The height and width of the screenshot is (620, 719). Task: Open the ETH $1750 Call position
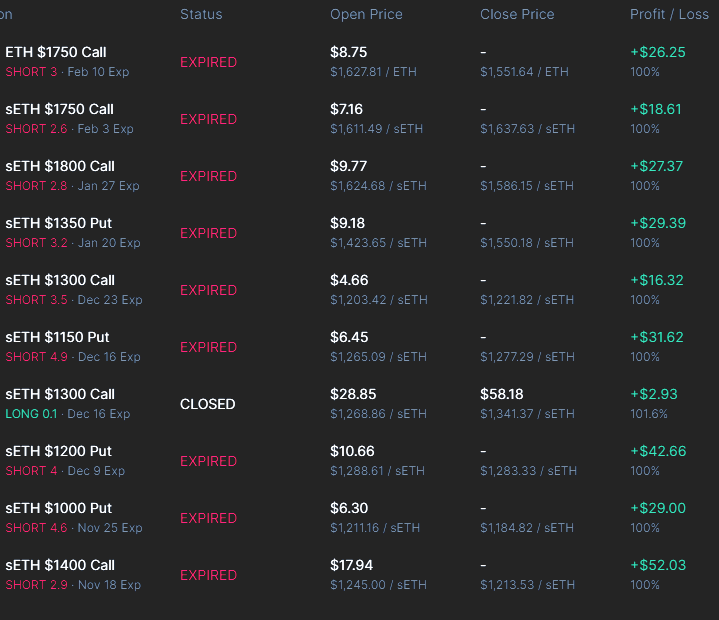coord(56,52)
